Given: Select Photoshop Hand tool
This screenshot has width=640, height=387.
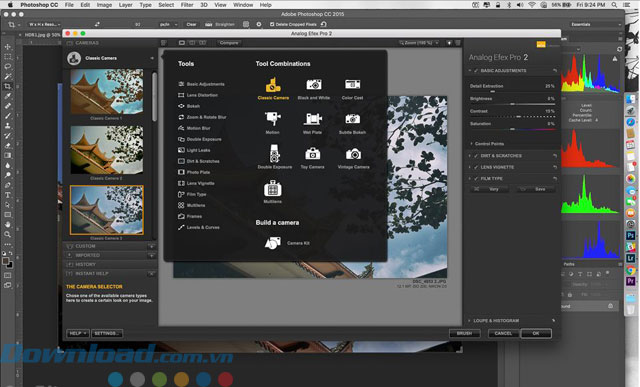Looking at the screenshot, I should (x=8, y=225).
